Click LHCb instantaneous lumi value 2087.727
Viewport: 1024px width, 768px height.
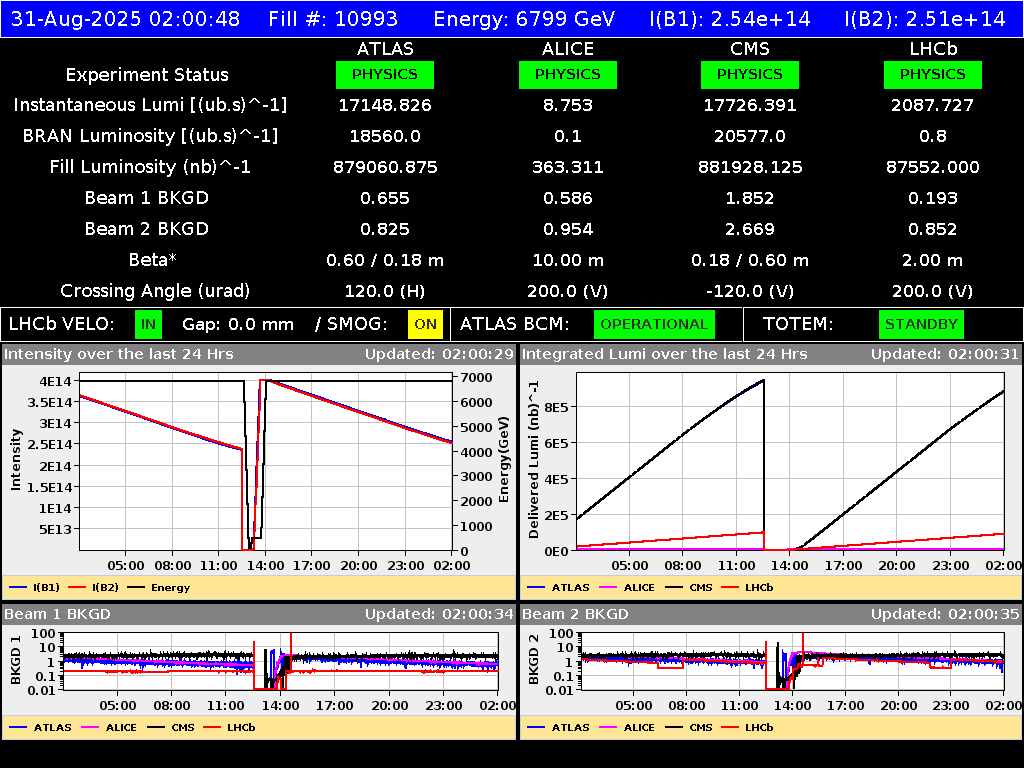click(x=933, y=105)
